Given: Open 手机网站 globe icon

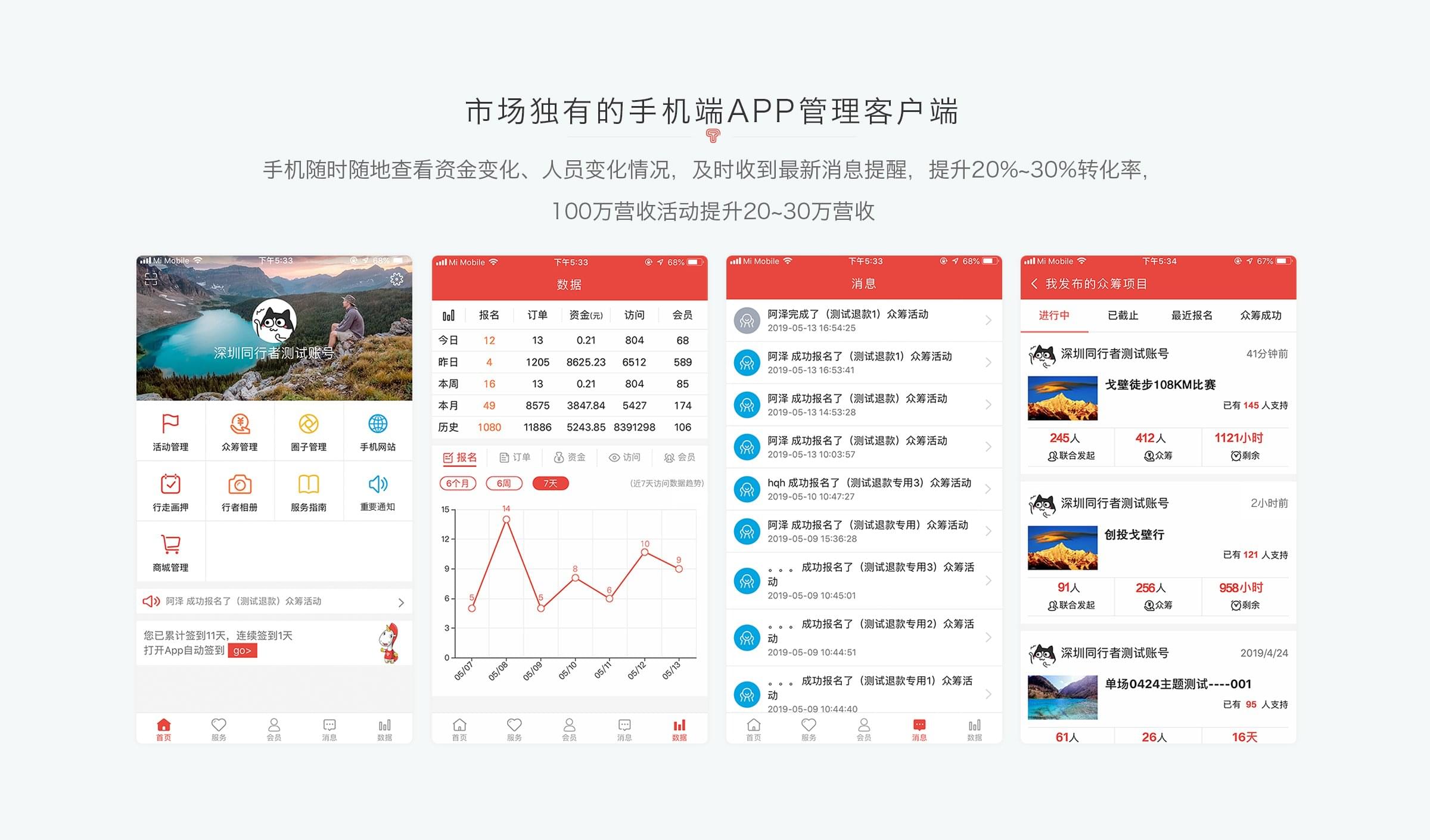Looking at the screenshot, I should (378, 424).
